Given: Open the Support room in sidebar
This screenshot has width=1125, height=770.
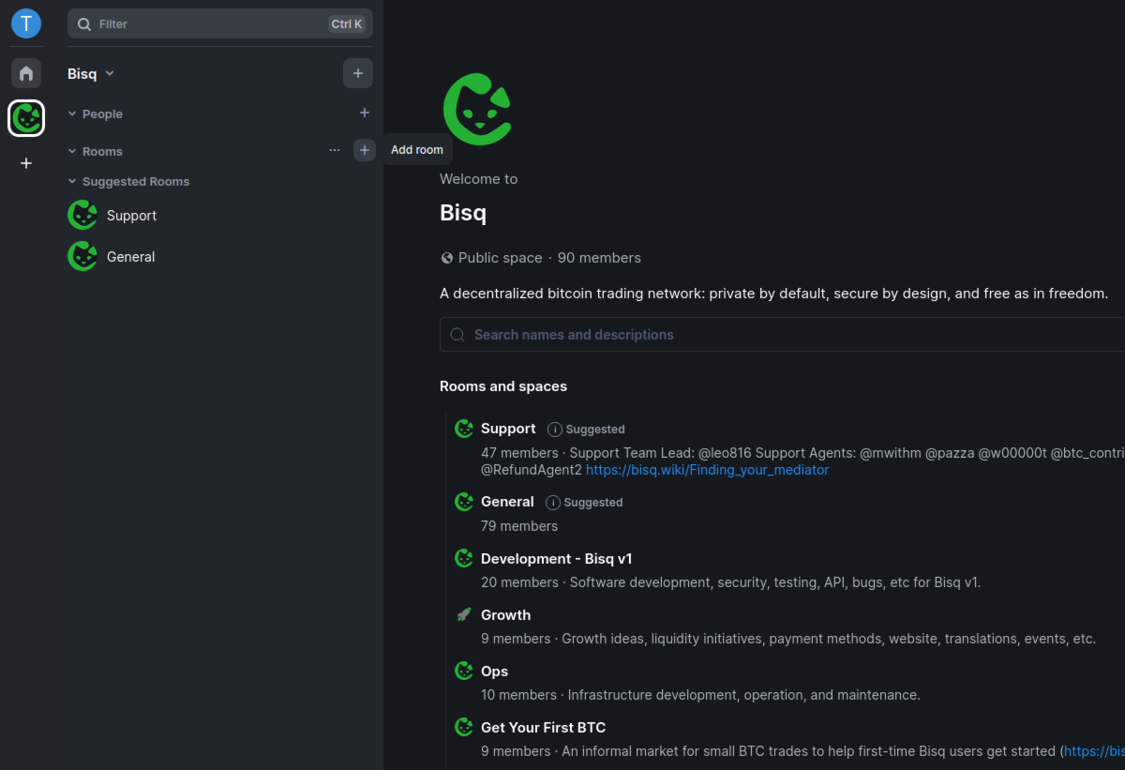Looking at the screenshot, I should pos(131,215).
